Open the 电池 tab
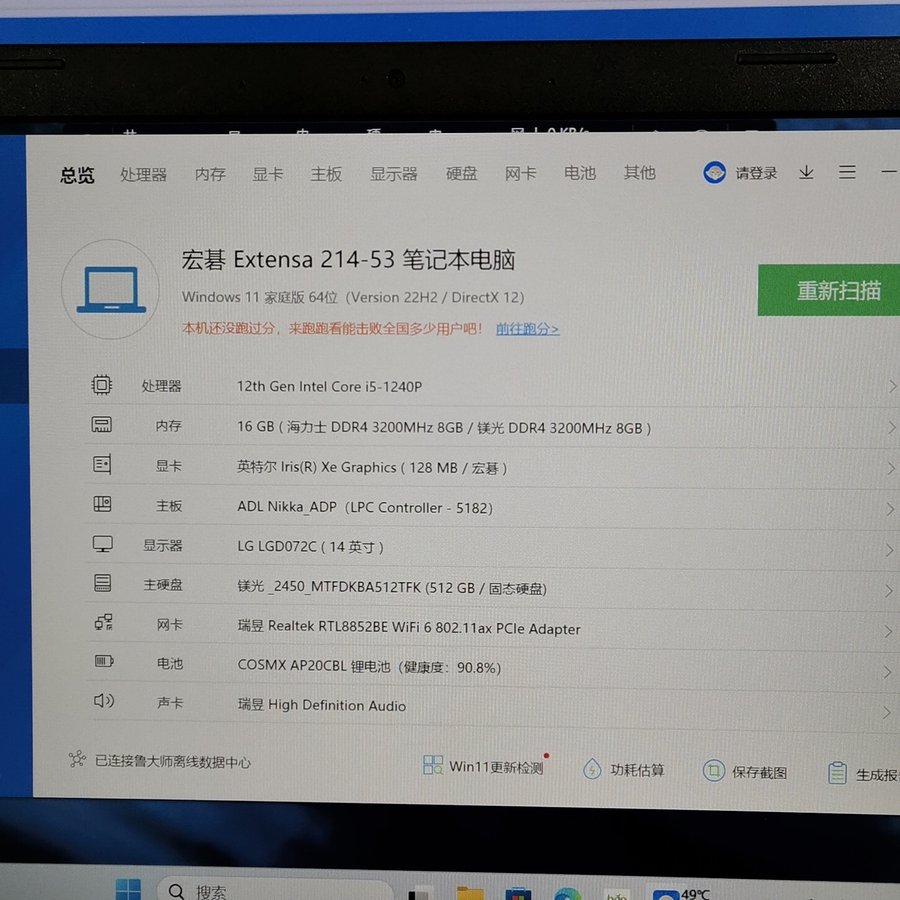Screen dimensions: 900x900 (580, 172)
